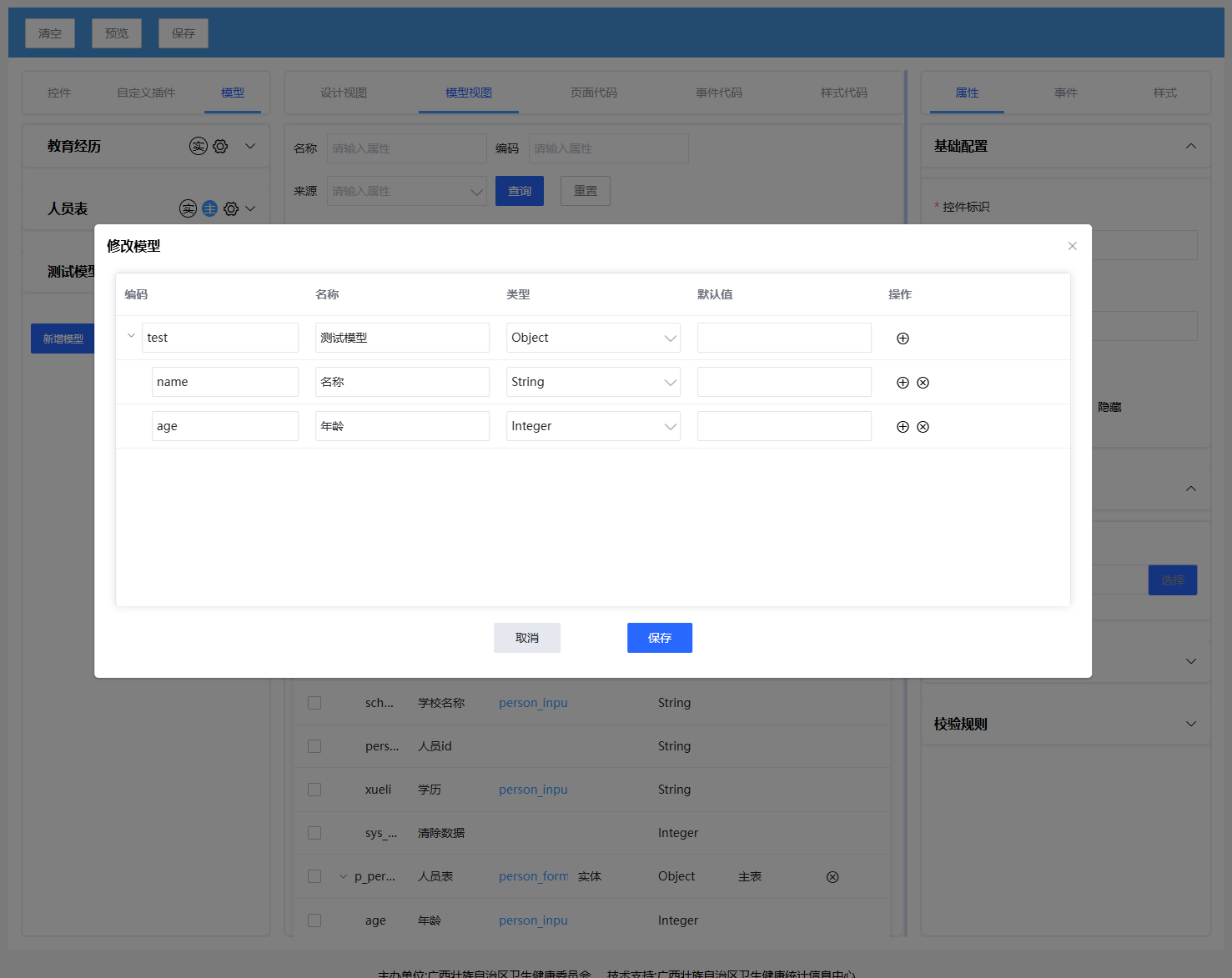Collapse the test row tree arrow

[131, 336]
